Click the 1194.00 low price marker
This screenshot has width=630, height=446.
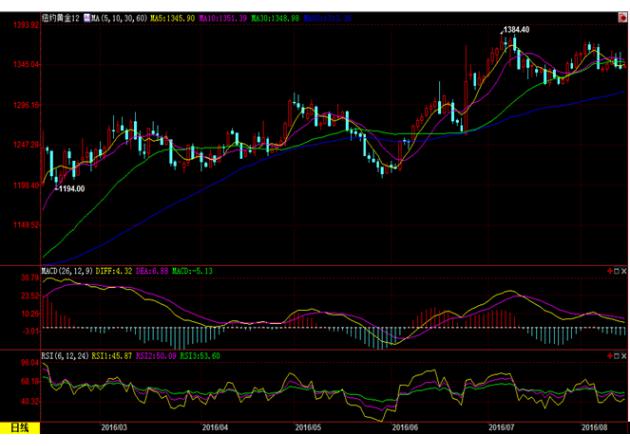pos(70,188)
